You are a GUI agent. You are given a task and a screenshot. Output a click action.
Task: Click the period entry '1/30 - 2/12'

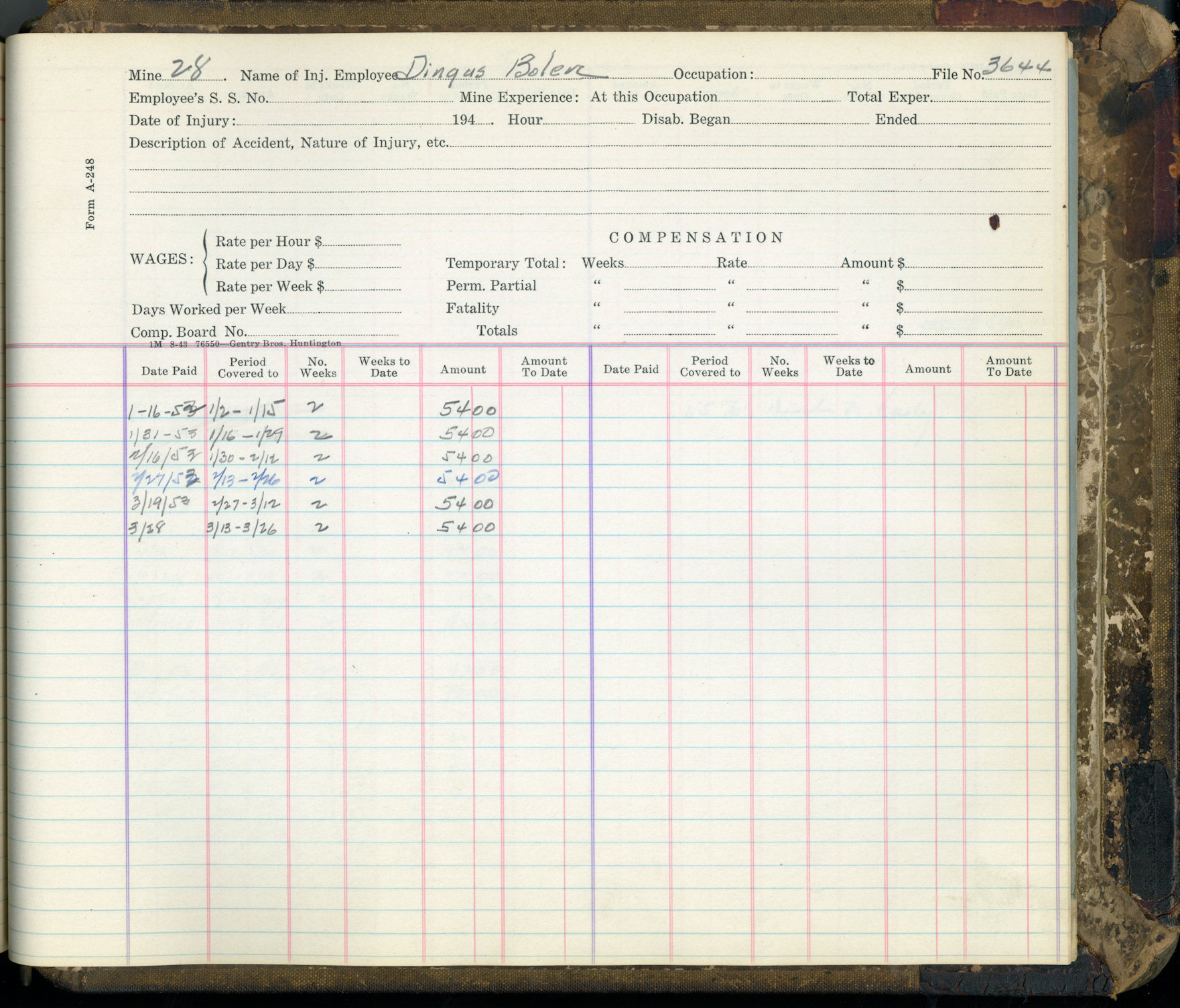pos(244,459)
